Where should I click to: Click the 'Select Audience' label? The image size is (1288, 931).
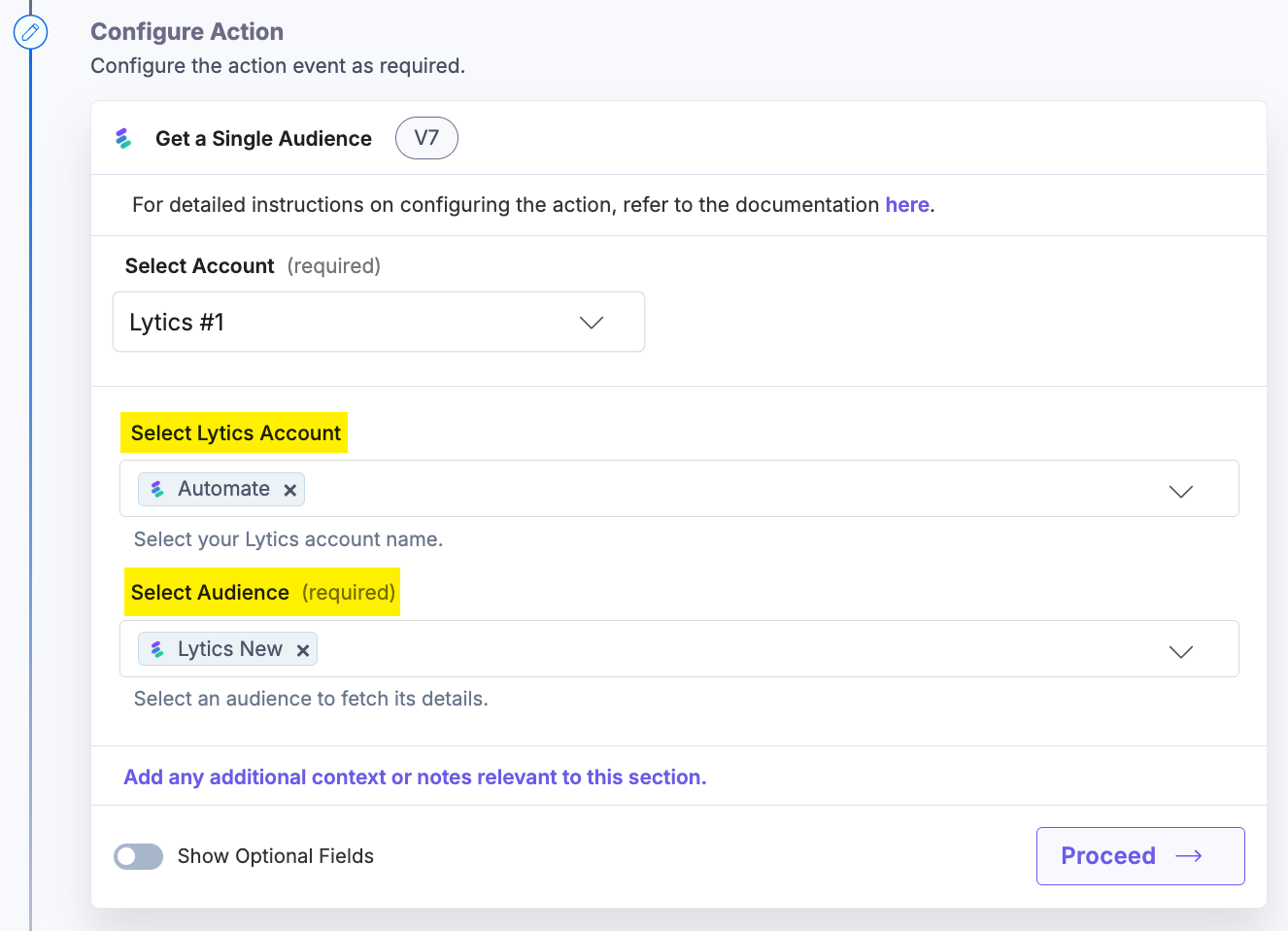[210, 593]
